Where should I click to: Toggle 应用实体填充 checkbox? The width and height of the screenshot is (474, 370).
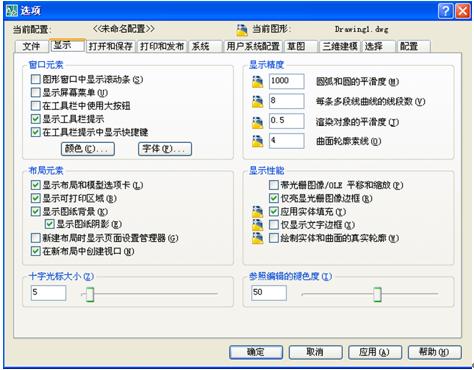pyautogui.click(x=274, y=211)
